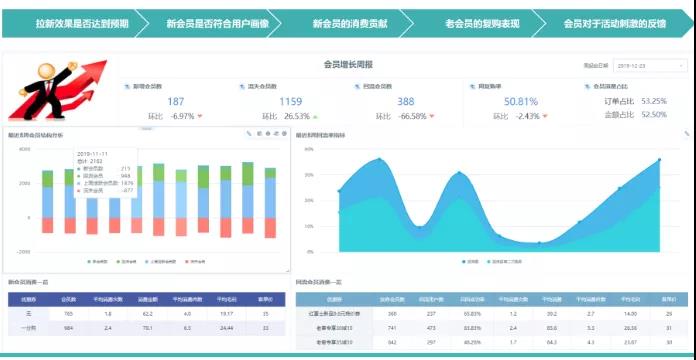Click the second icon in bar chart toolbar

pos(260,133)
